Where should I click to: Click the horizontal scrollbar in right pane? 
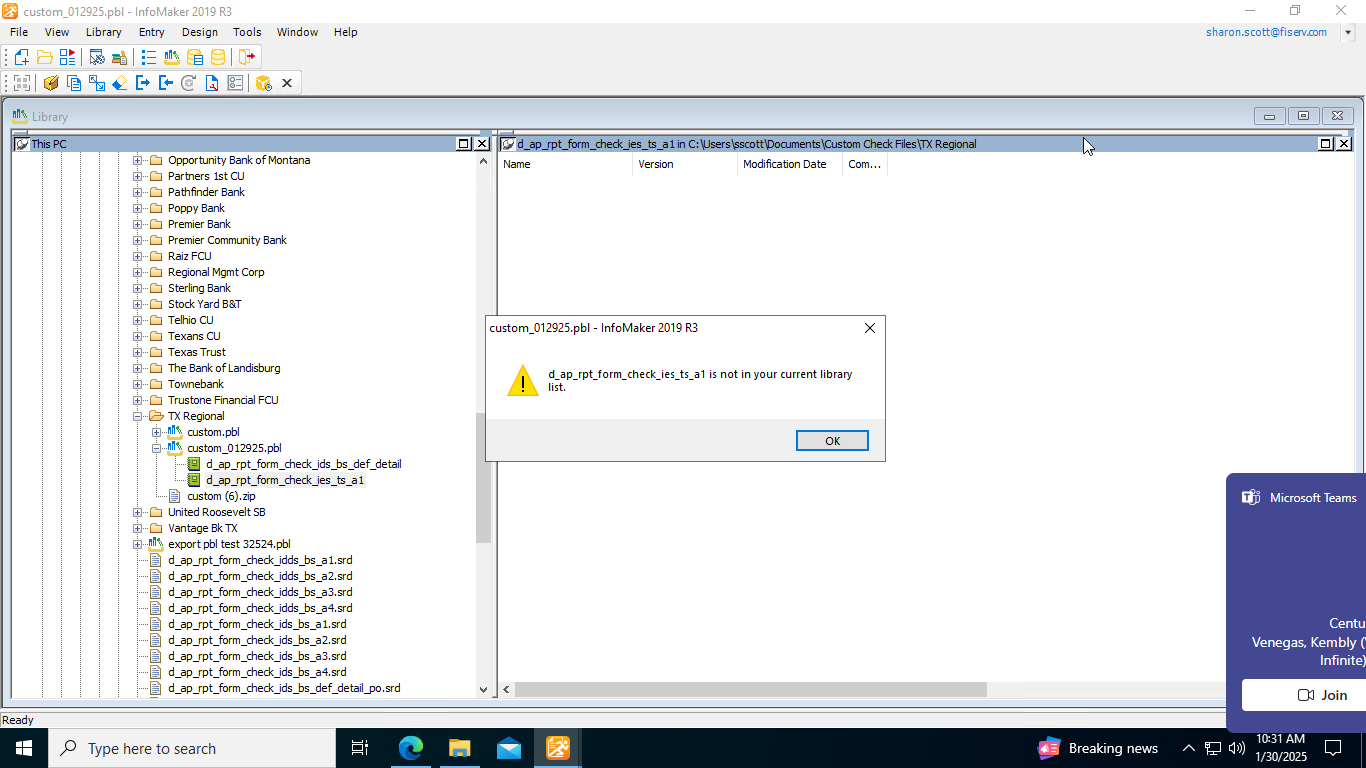pyautogui.click(x=750, y=690)
